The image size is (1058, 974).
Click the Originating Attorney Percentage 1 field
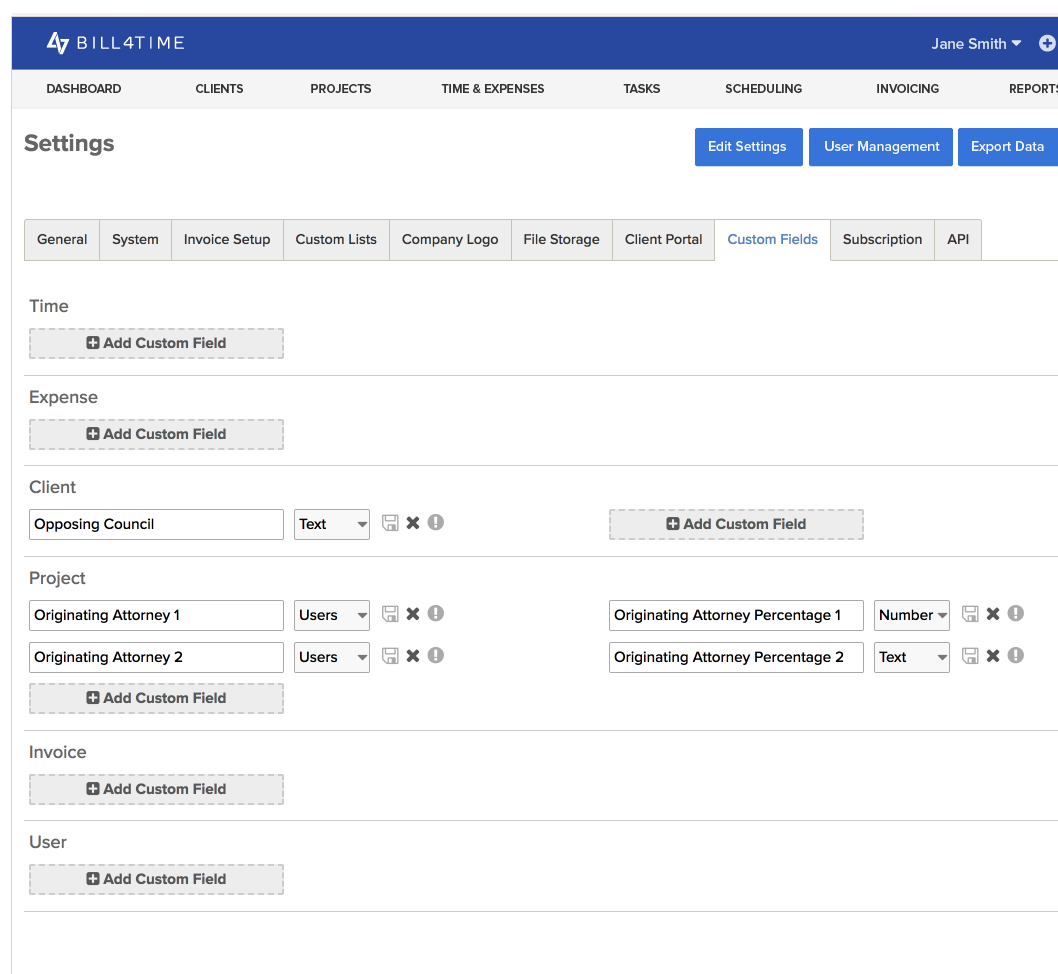click(736, 615)
